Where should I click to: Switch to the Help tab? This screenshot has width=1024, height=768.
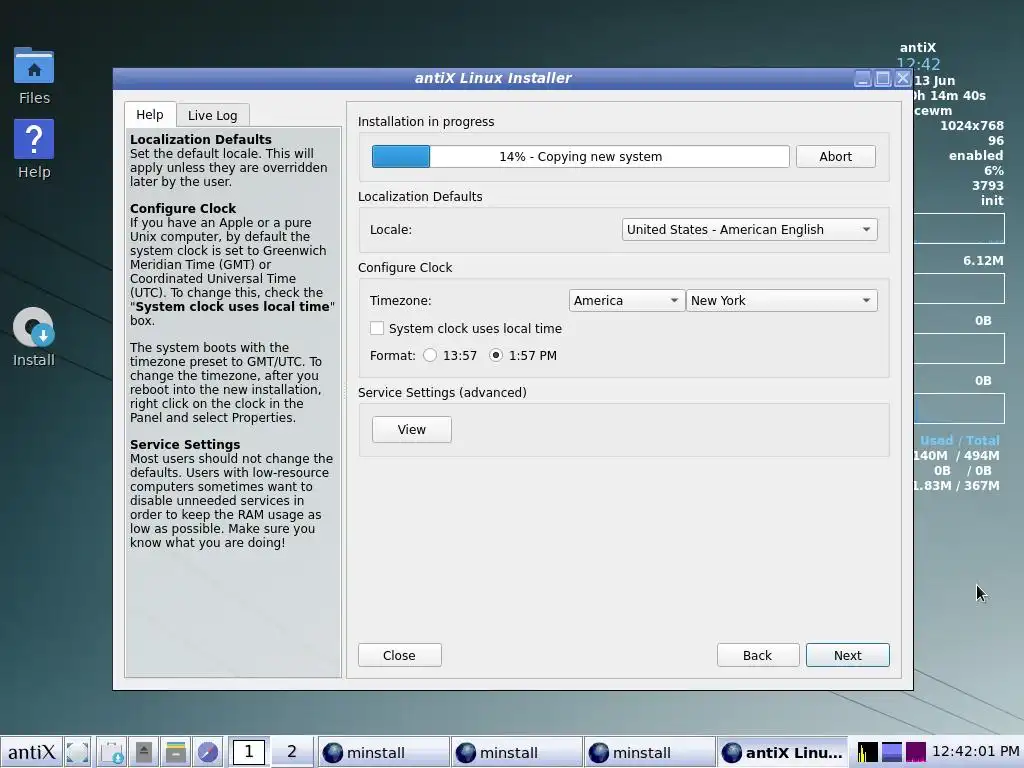point(150,114)
